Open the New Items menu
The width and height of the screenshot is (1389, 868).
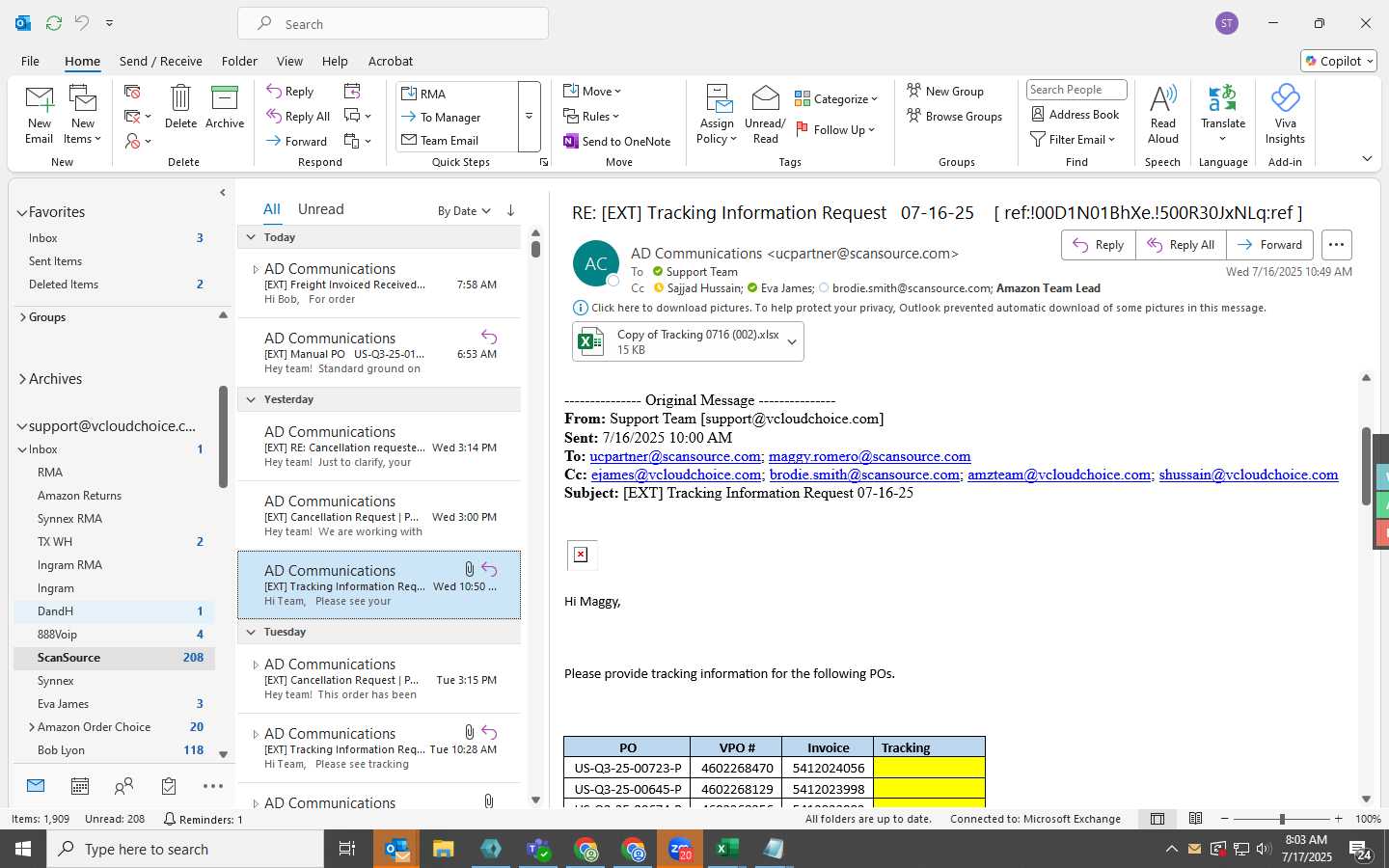pyautogui.click(x=82, y=115)
